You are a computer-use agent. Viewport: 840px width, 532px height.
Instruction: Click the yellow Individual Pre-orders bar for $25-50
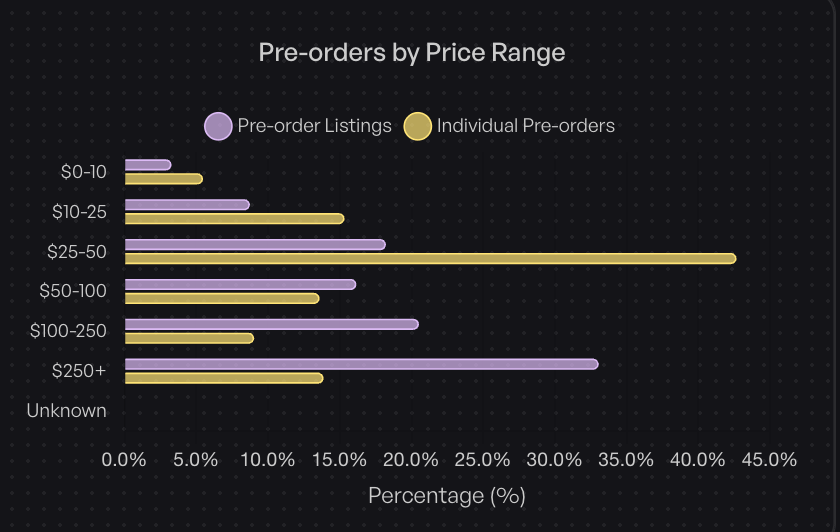coord(430,259)
